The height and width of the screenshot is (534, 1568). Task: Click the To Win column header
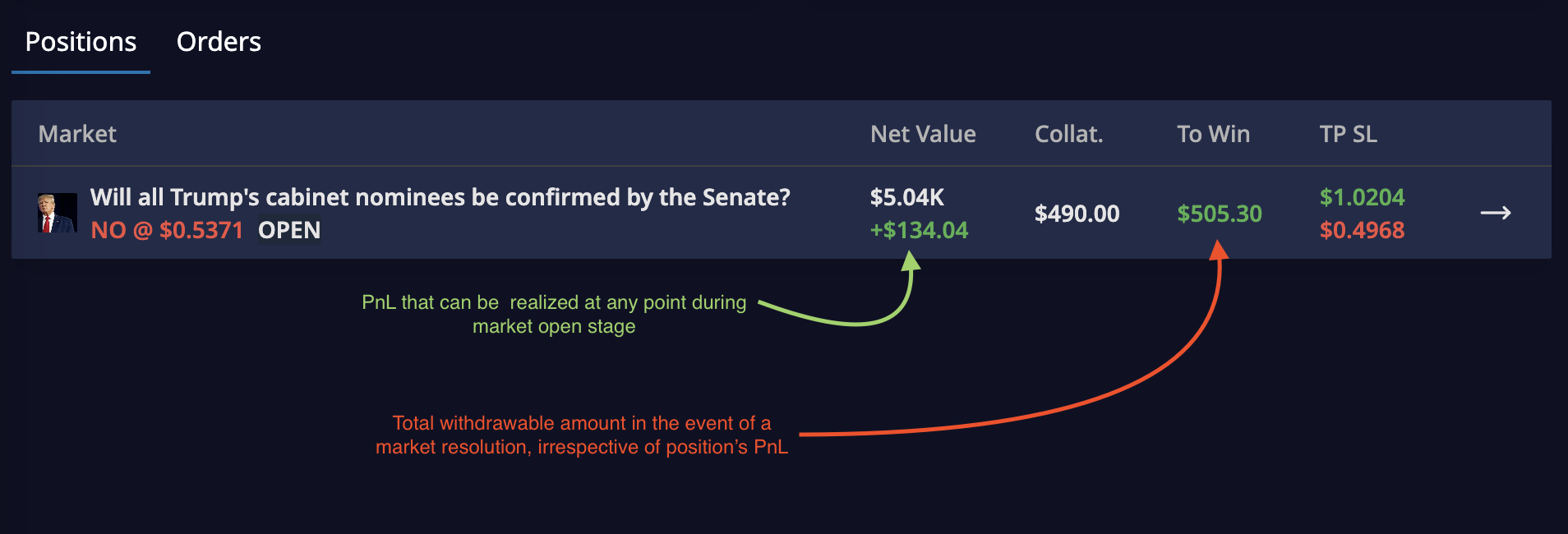pos(1213,134)
